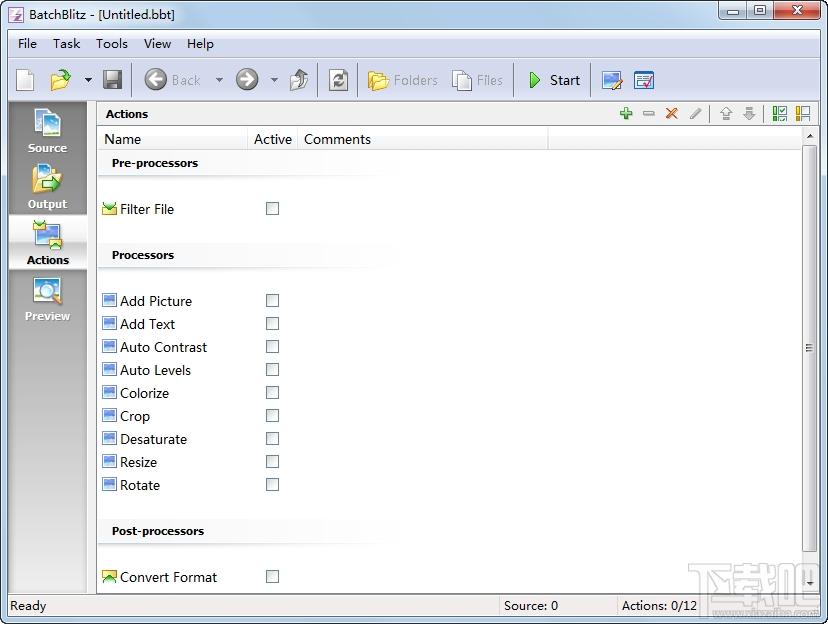828x624 pixels.
Task: Switch to the Output panel
Action: tap(48, 186)
